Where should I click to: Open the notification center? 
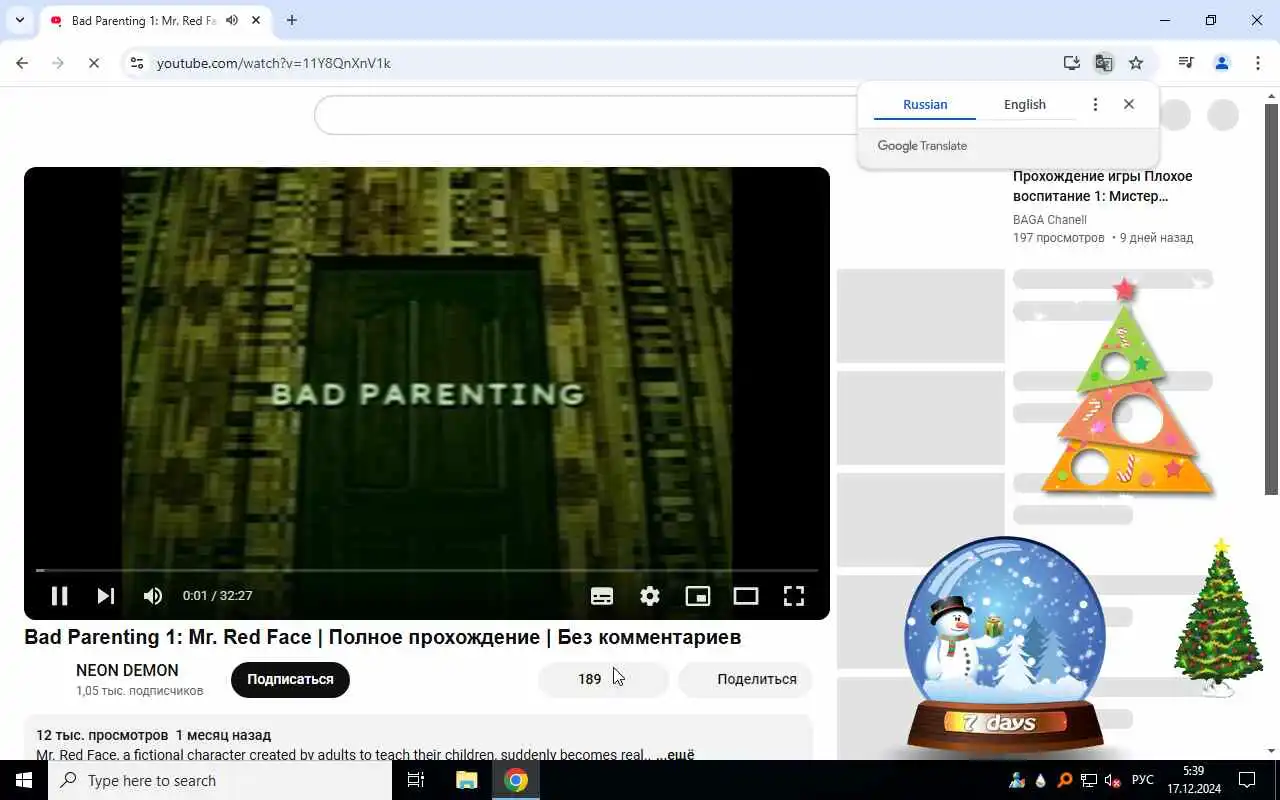[1247, 780]
